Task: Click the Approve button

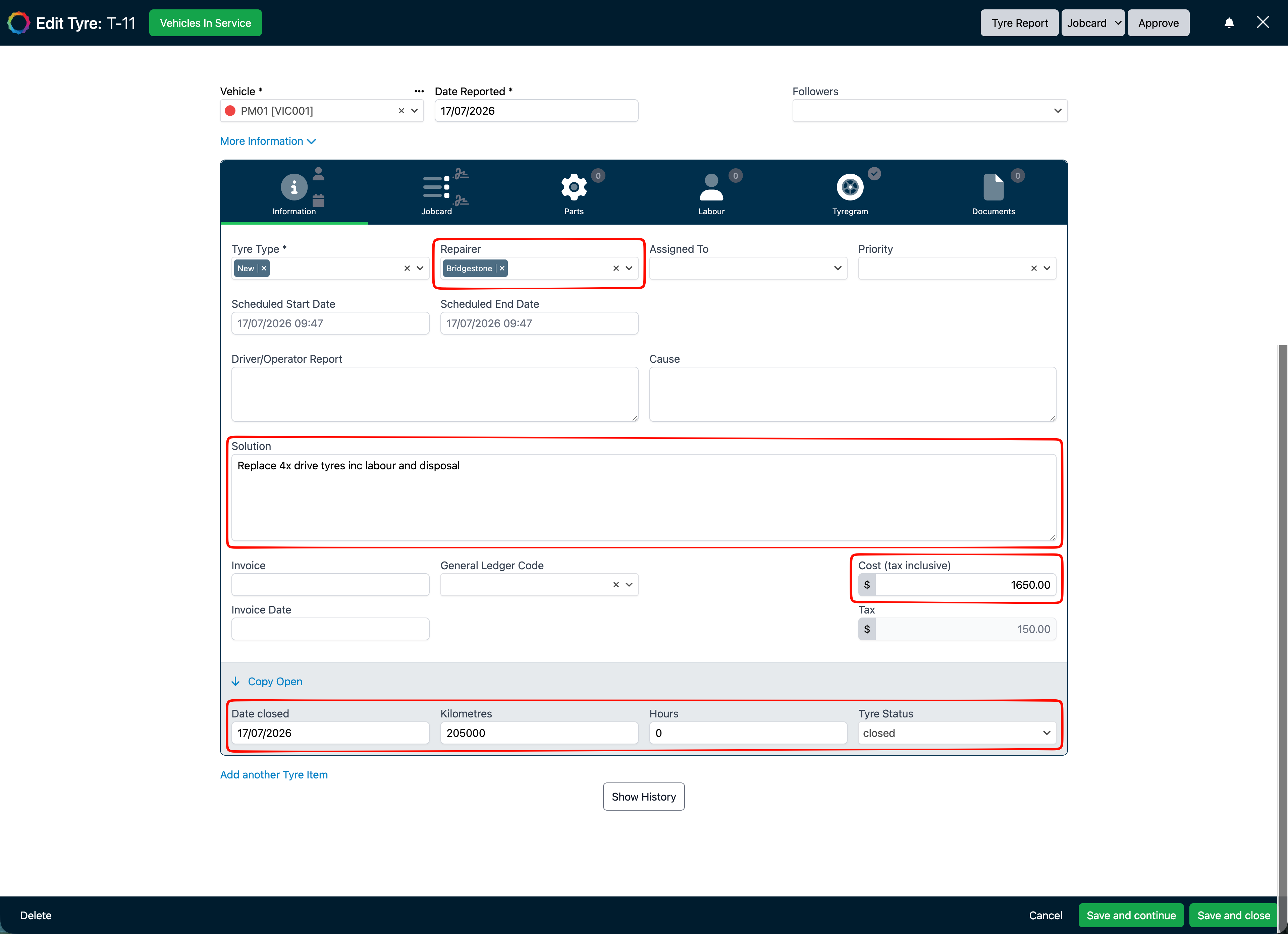Action: pyautogui.click(x=1159, y=23)
